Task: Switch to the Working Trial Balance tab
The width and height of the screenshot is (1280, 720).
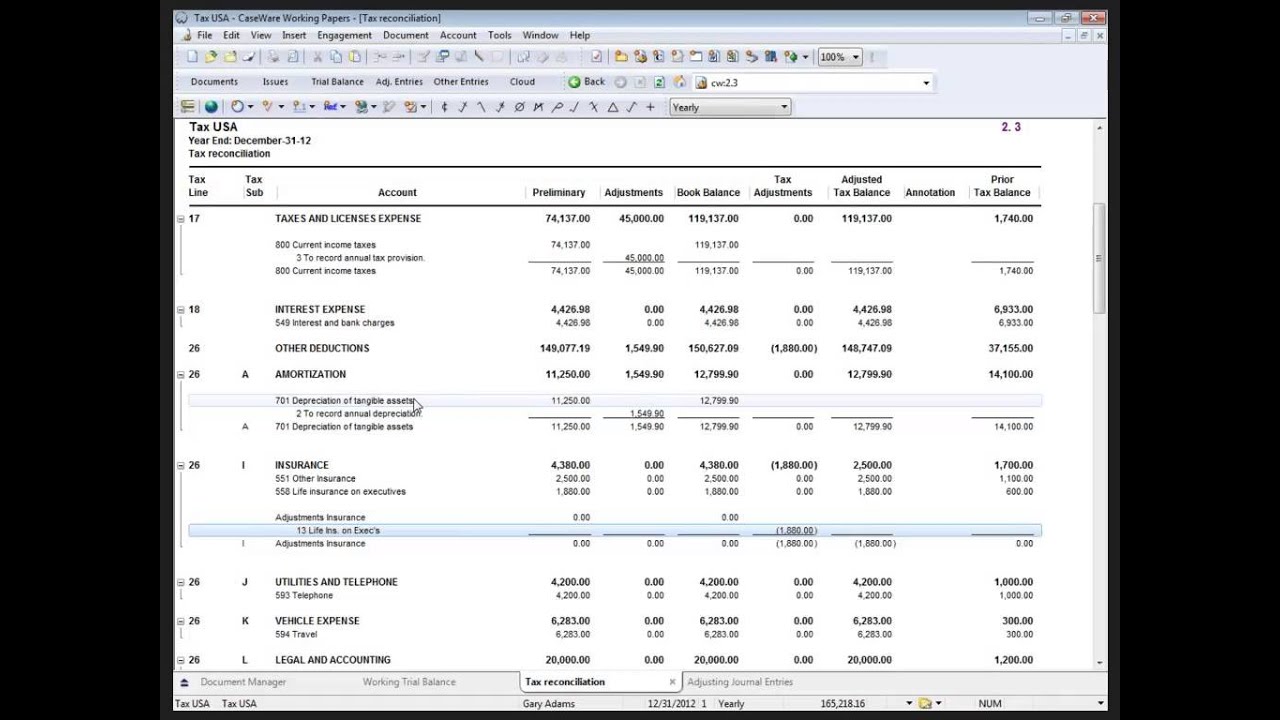Action: 409,682
